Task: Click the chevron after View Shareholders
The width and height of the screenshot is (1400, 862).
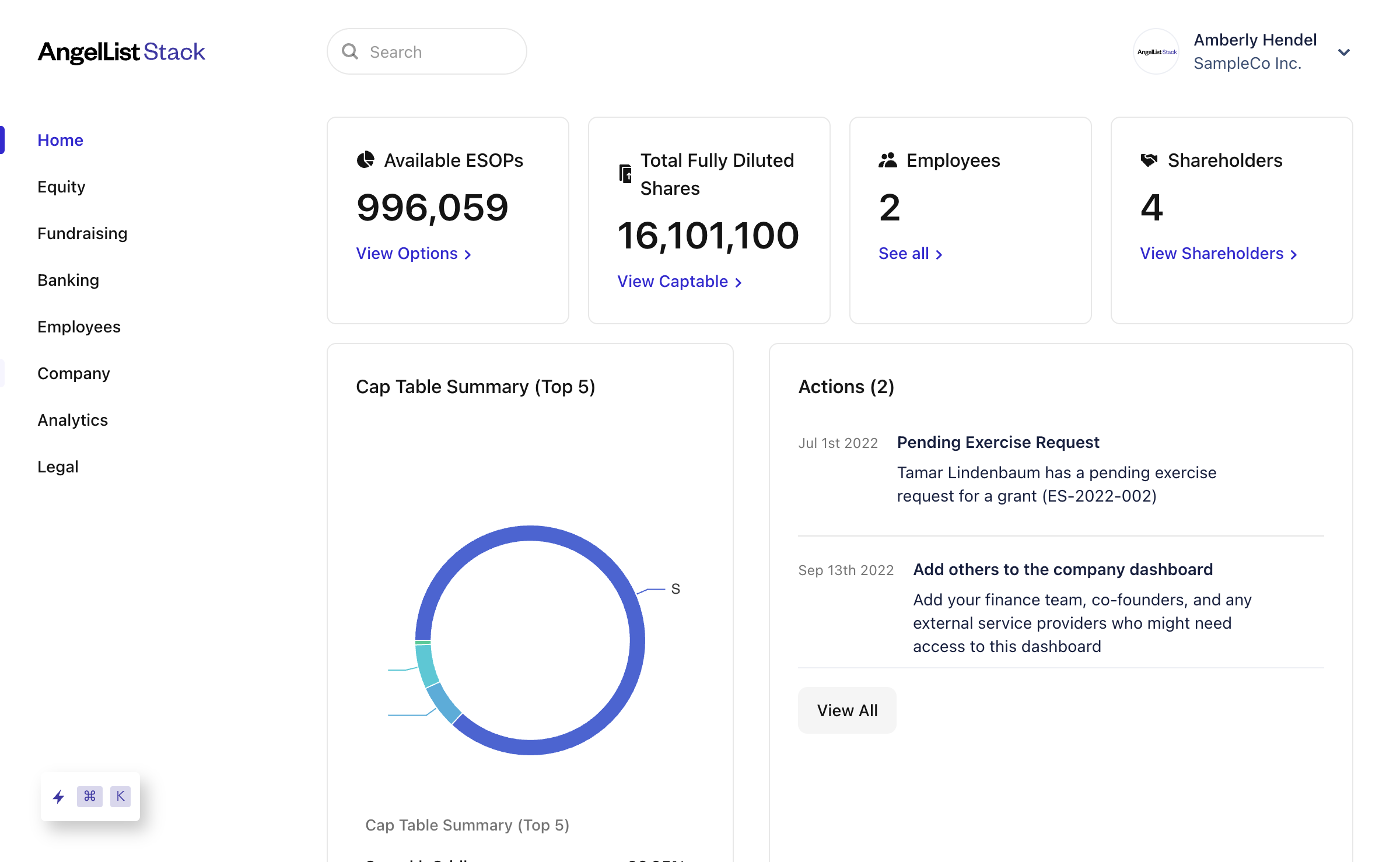Action: (x=1293, y=254)
